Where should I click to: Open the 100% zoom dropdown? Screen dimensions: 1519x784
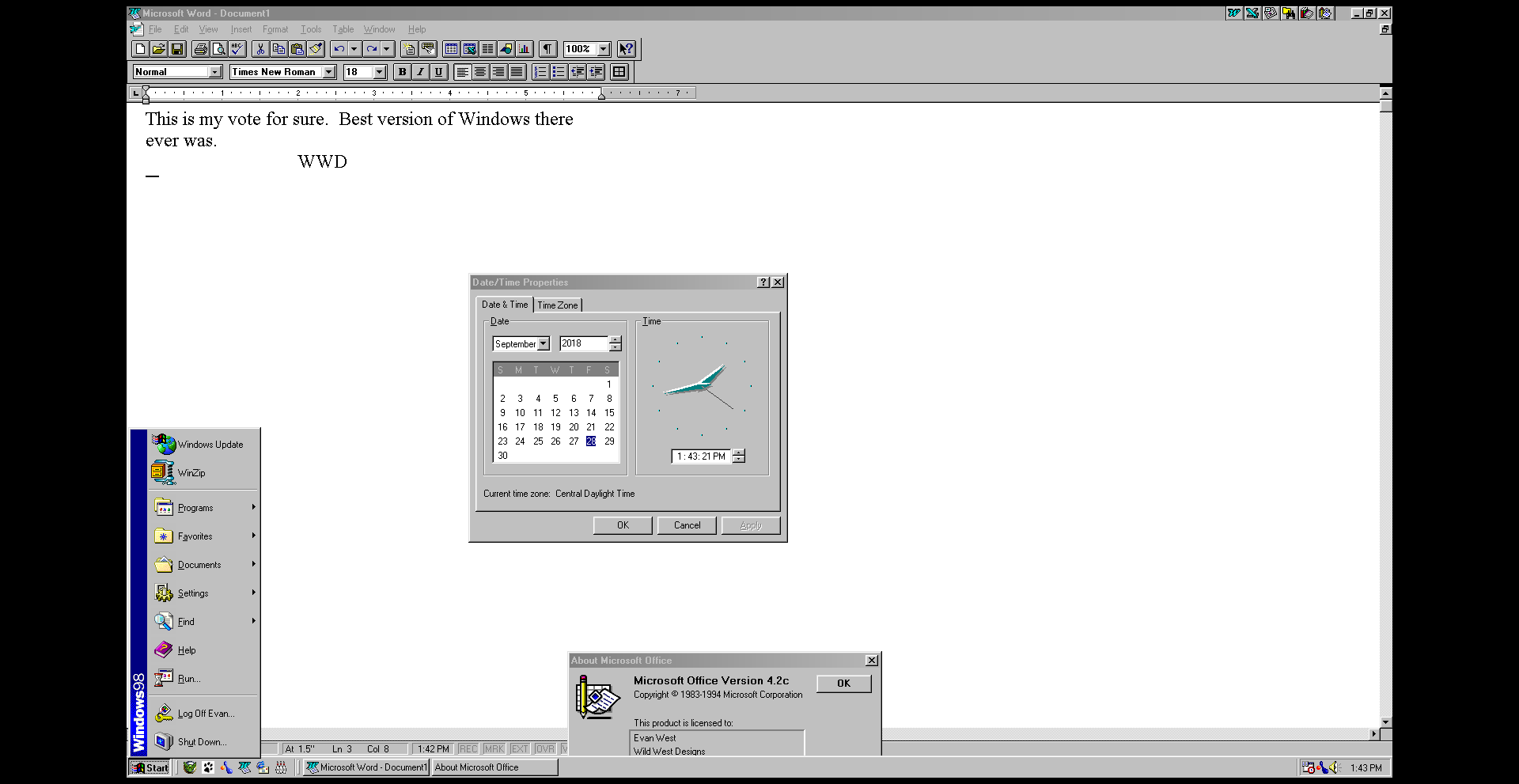coord(604,49)
